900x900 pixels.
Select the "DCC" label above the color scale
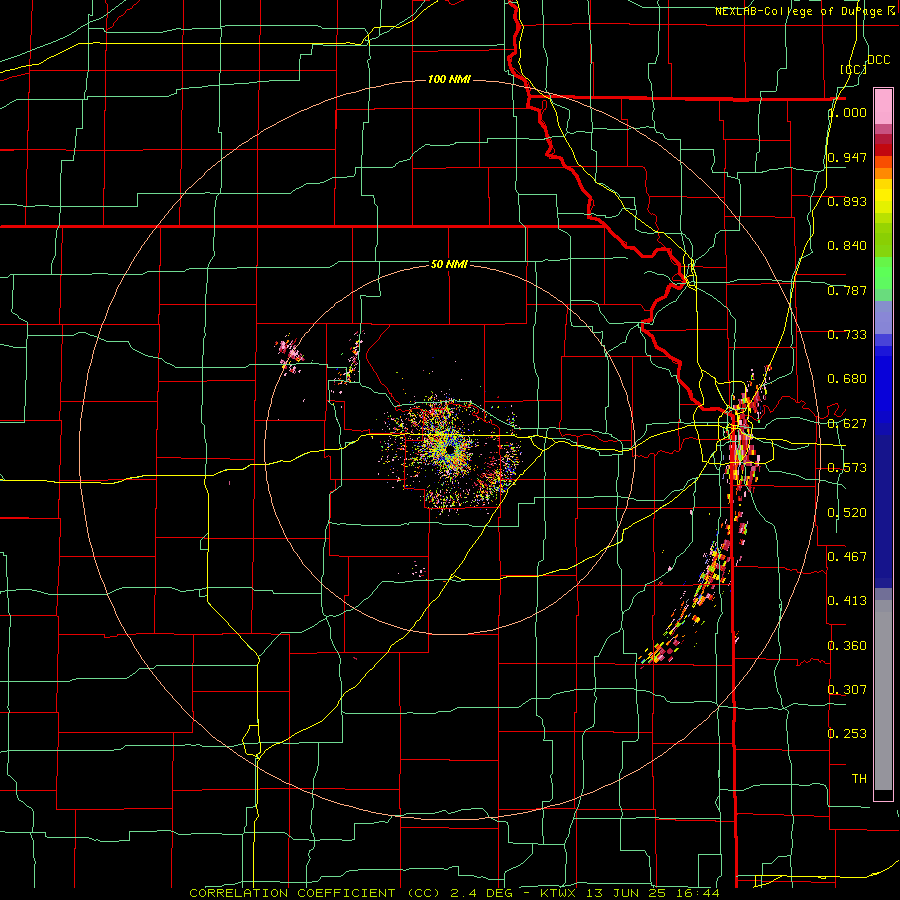tap(878, 60)
